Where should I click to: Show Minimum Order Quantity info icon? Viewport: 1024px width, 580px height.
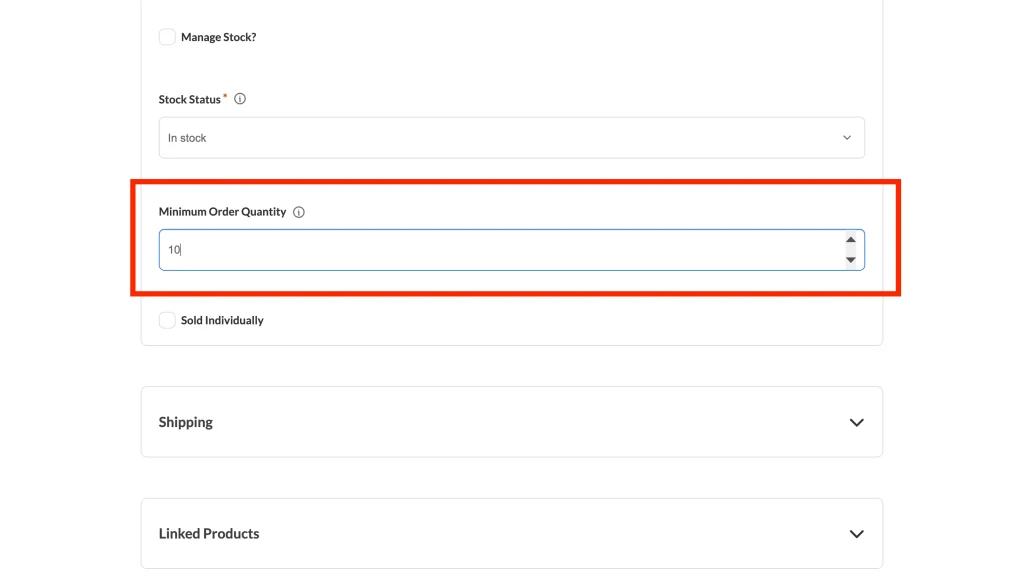coord(298,212)
